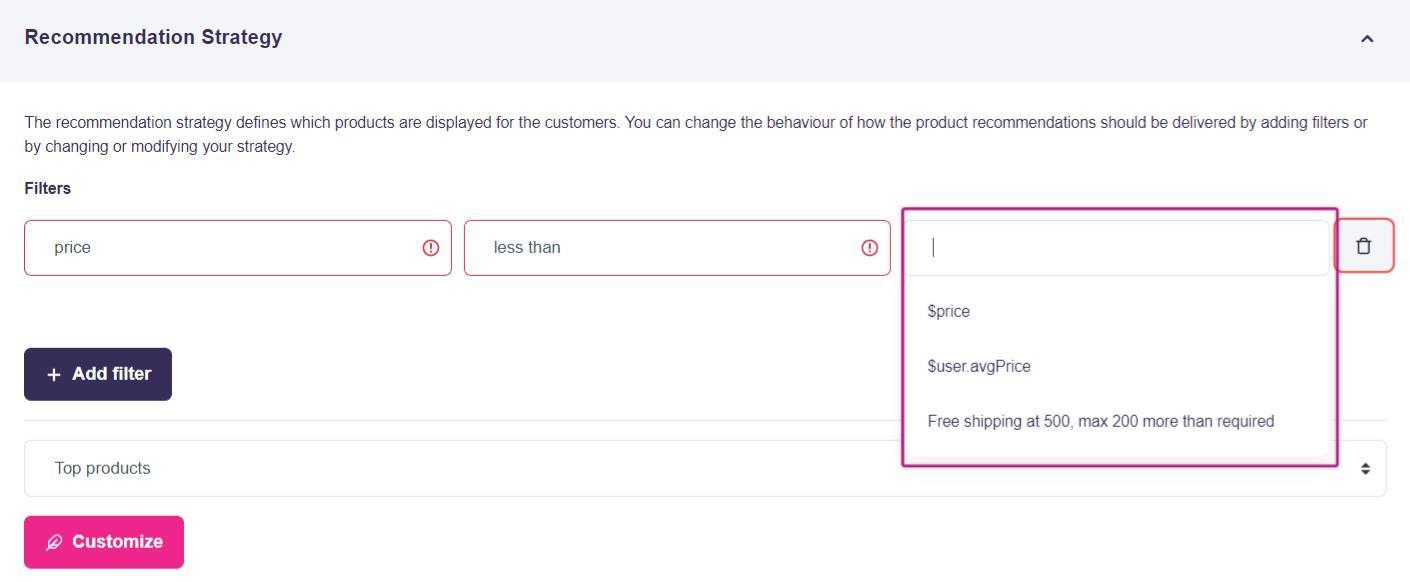Collapse section using the top-right chevron icon
Screen dimensions: 1410x582
(x=1367, y=39)
